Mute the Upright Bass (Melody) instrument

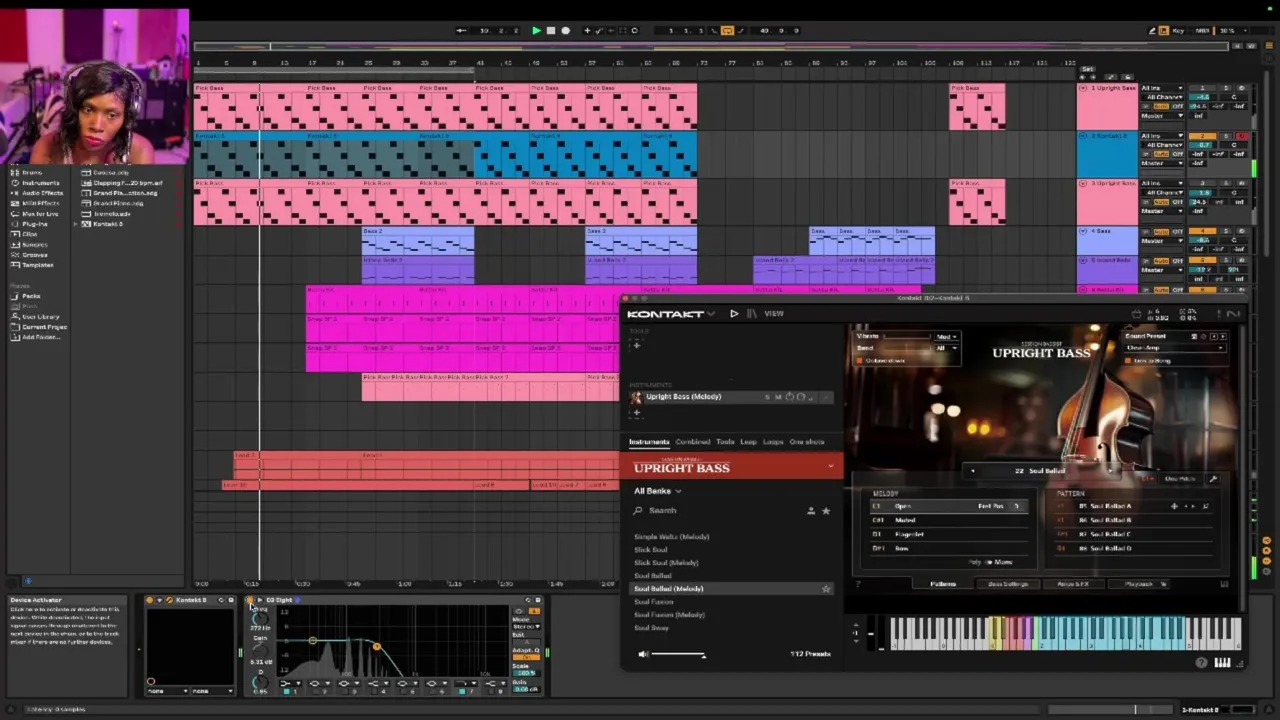click(777, 397)
